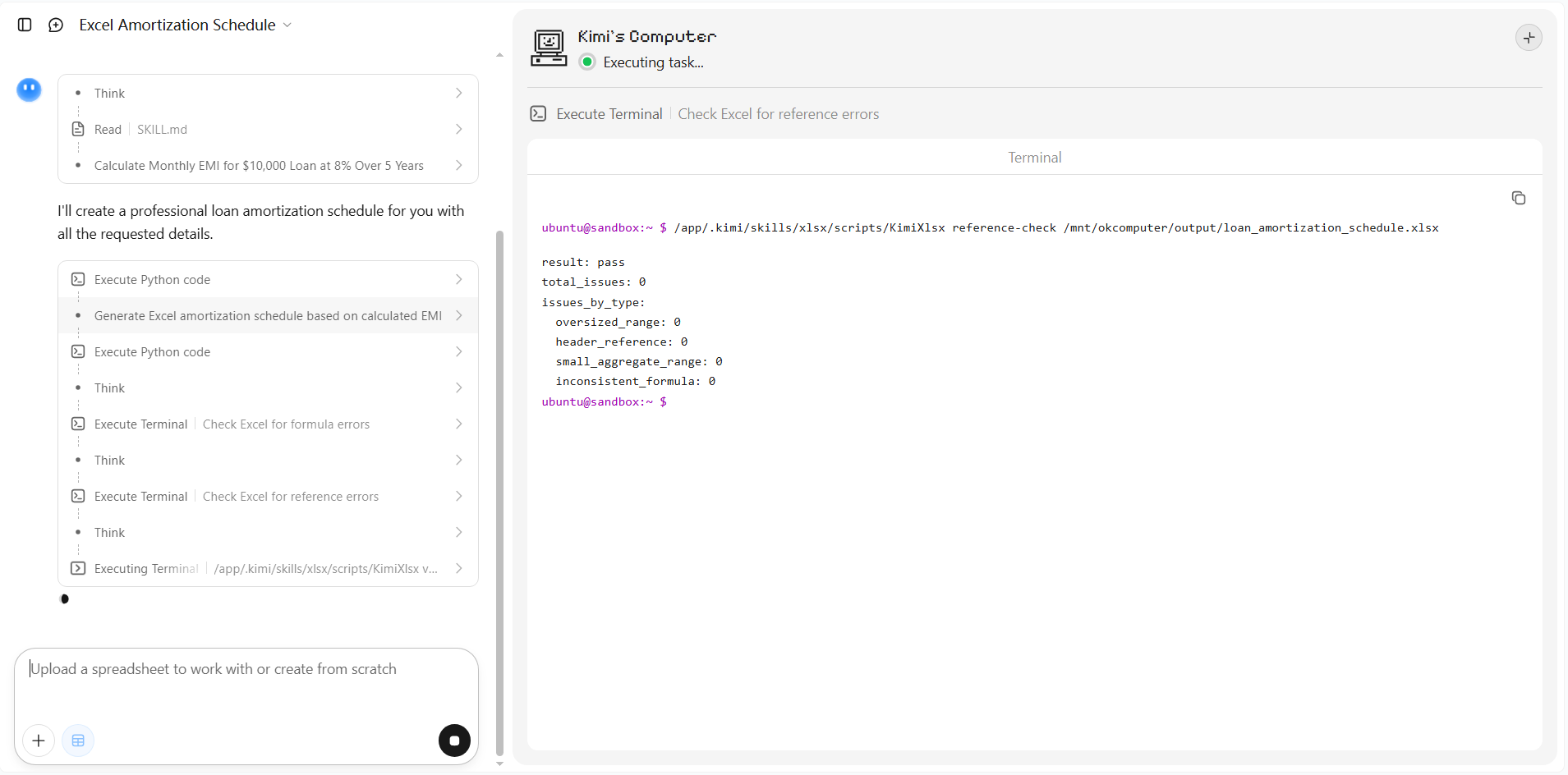Click the chat scrollbar thumb
1568x775 pixels.
(x=499, y=493)
